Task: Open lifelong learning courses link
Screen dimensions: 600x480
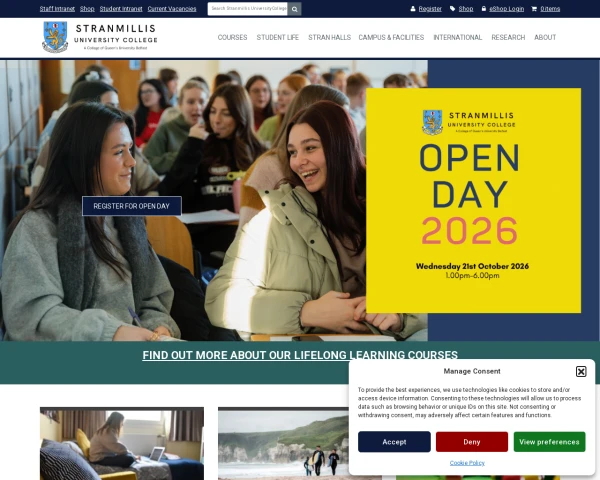Action: coord(300,355)
